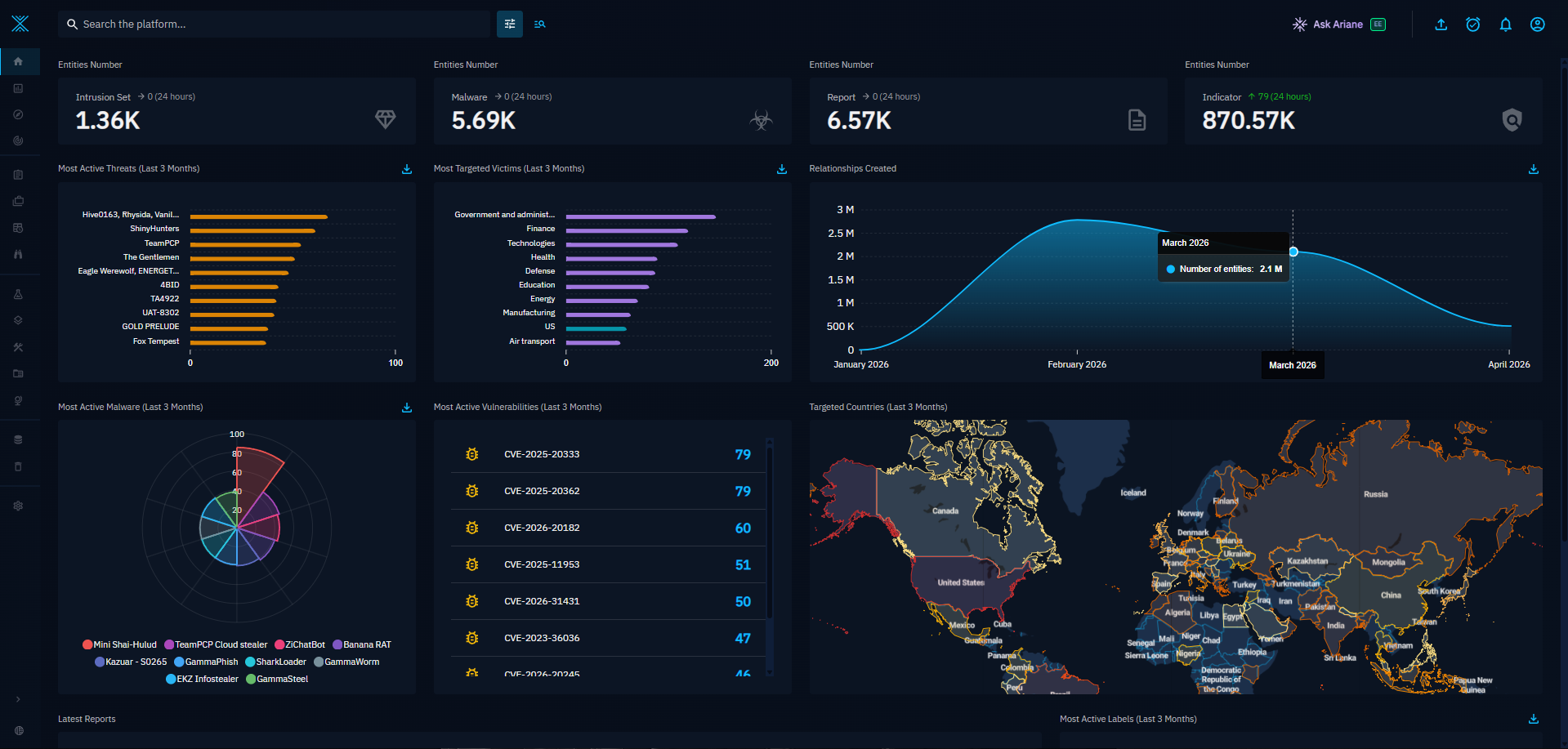Click the Intrusion Set 1.36K card
Image resolution: width=1568 pixels, height=749 pixels.
click(237, 111)
